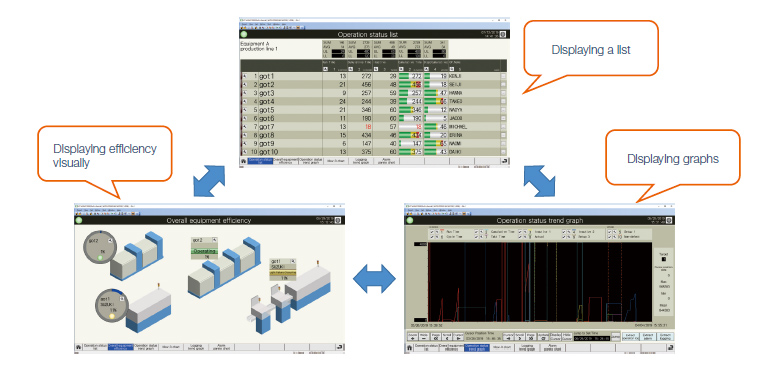This screenshot has height=379, width=780.
Task: Select Operation status list tab in status list window
Action: 260,161
